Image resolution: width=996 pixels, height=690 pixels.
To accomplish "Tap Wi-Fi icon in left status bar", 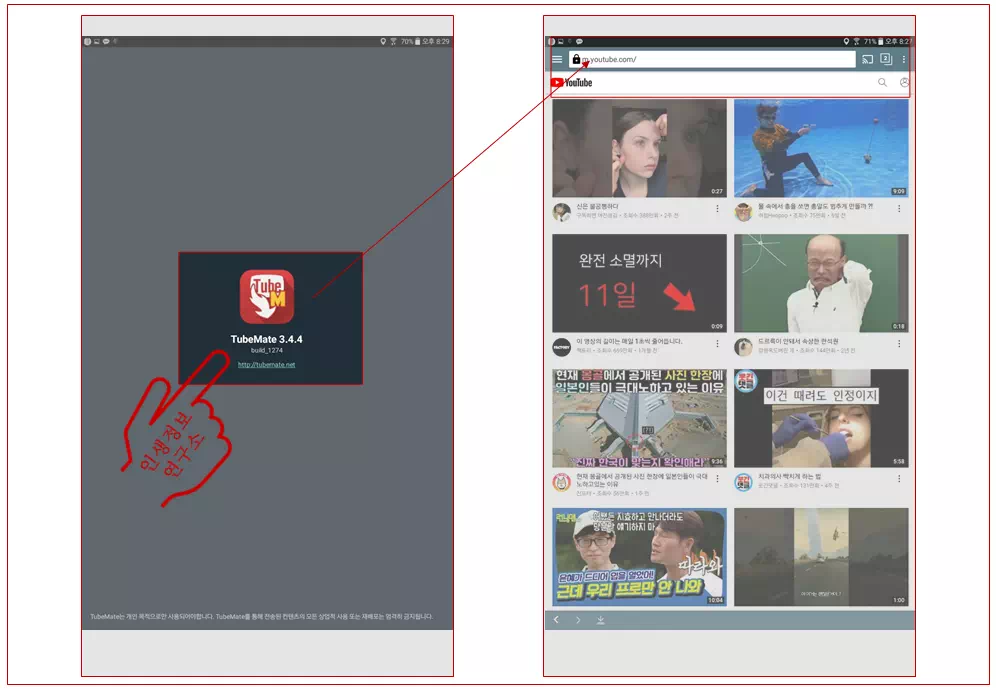I will pyautogui.click(x=393, y=41).
